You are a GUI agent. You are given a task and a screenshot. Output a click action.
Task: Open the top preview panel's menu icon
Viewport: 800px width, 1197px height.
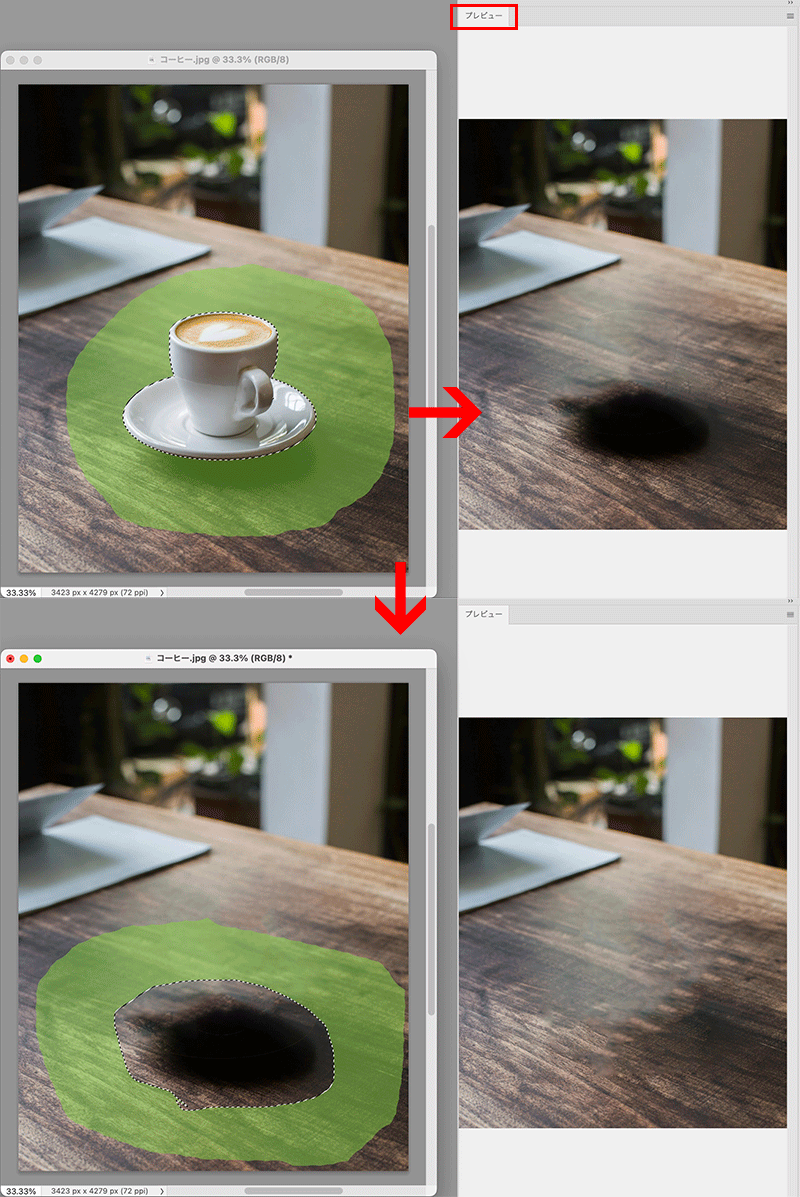coord(790,16)
